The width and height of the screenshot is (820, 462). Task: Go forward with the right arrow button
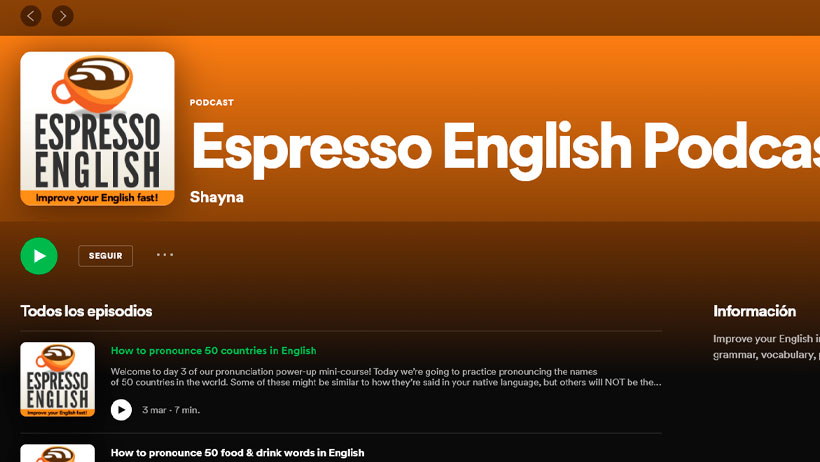(x=63, y=16)
